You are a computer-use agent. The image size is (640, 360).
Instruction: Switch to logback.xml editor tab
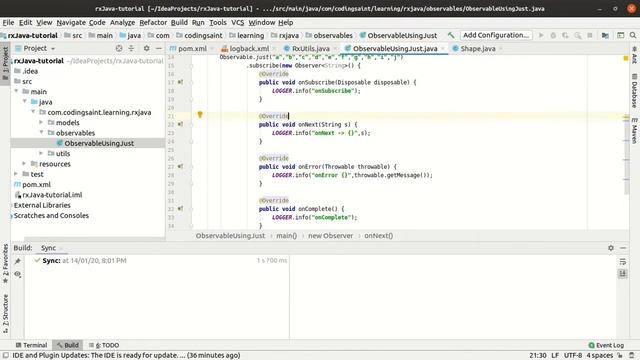click(x=249, y=49)
